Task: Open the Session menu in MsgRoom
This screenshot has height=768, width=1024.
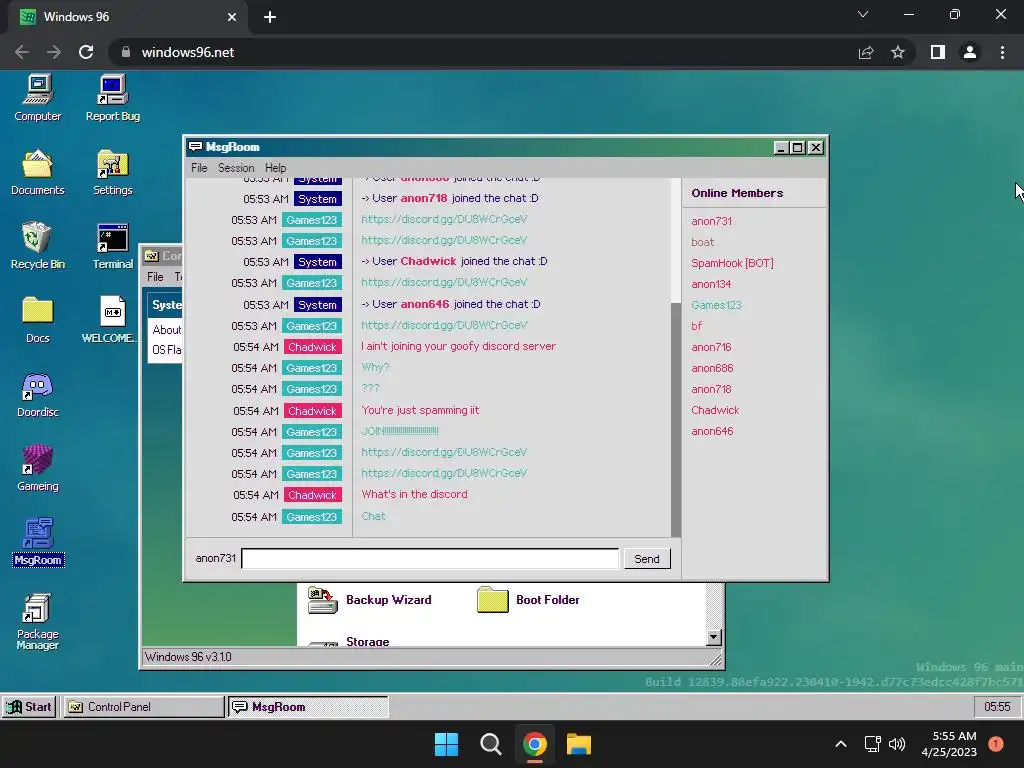Action: pyautogui.click(x=236, y=168)
